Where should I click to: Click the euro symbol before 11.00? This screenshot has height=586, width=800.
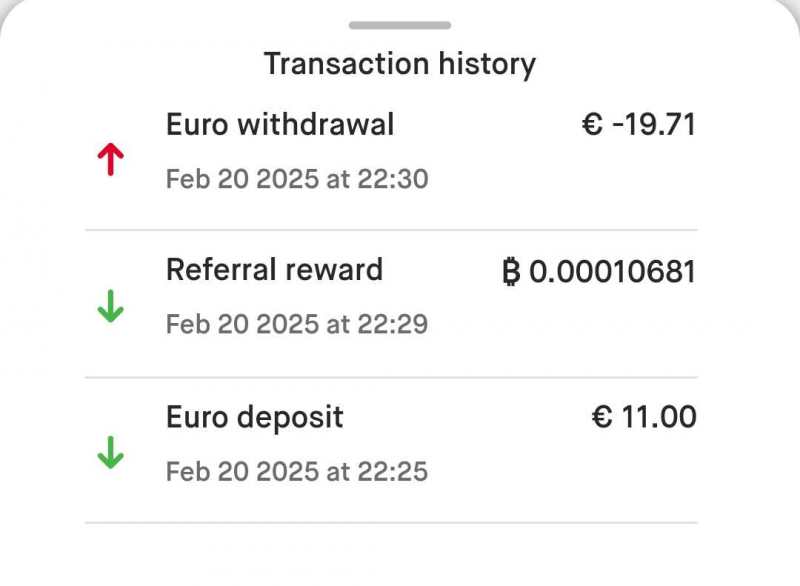602,417
